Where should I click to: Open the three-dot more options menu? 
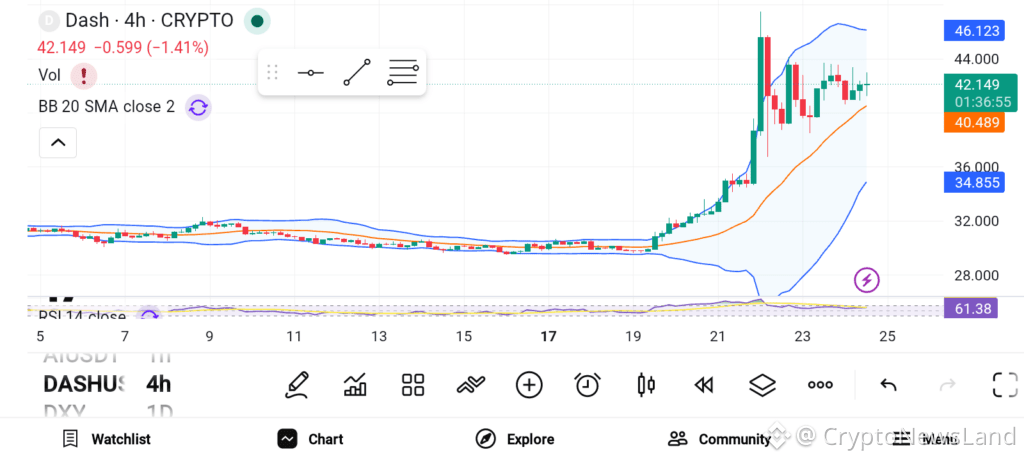pyautogui.click(x=820, y=385)
